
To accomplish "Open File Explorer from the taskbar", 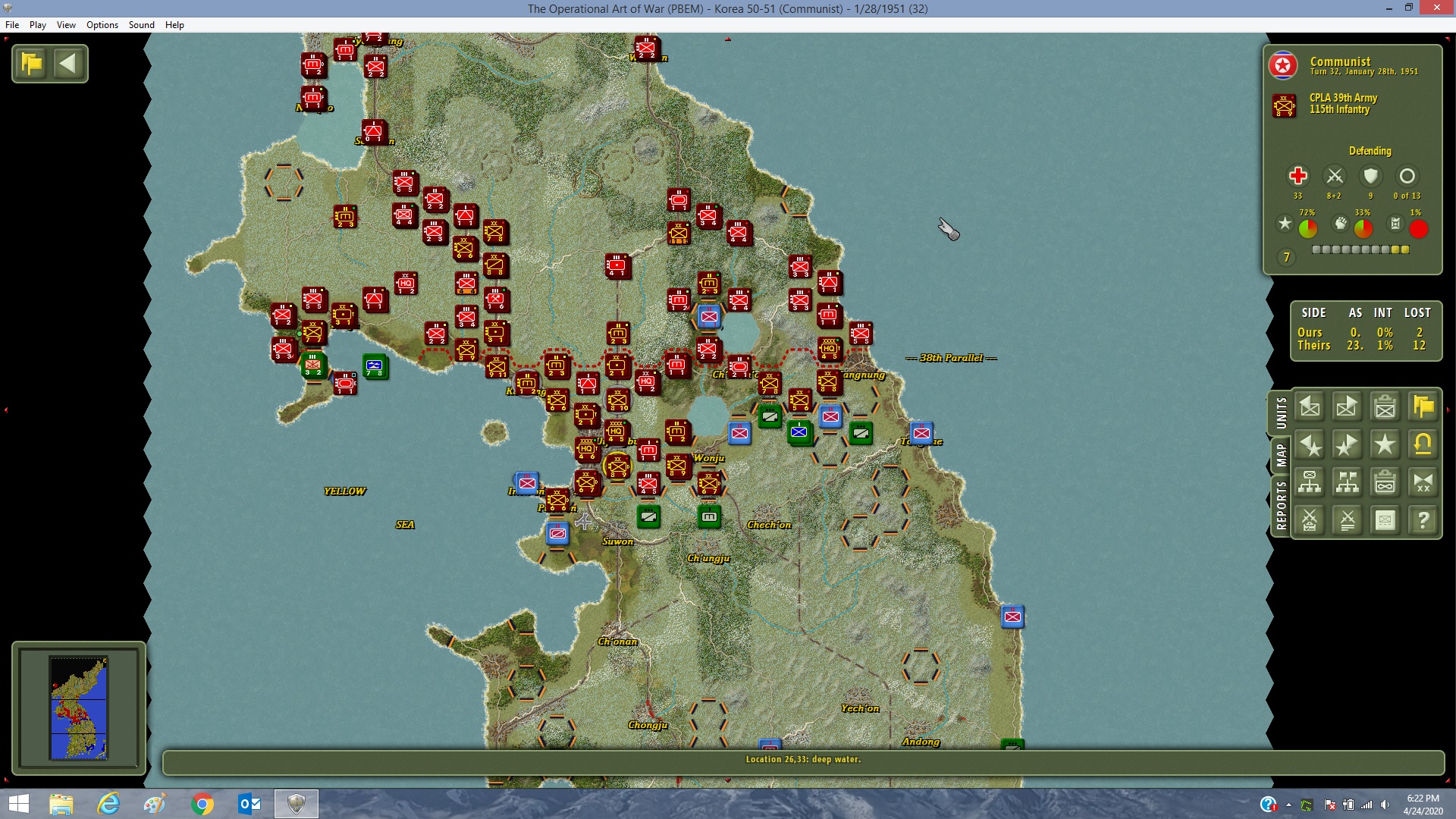I will (61, 804).
